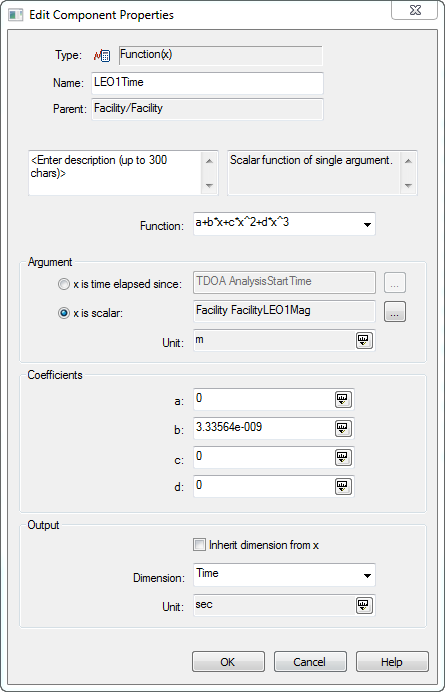The width and height of the screenshot is (445, 692).
Task: Open Help for this dialog
Action: (x=392, y=662)
